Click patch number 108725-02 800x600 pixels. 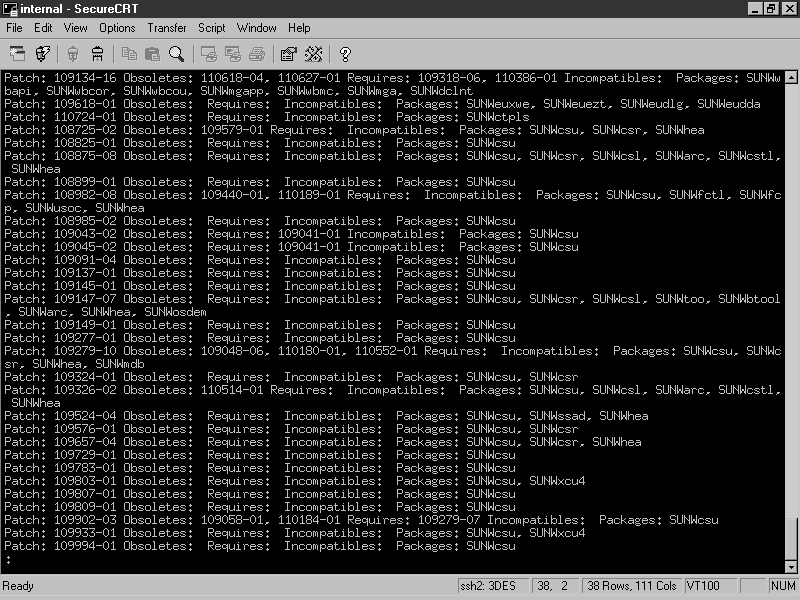point(85,130)
